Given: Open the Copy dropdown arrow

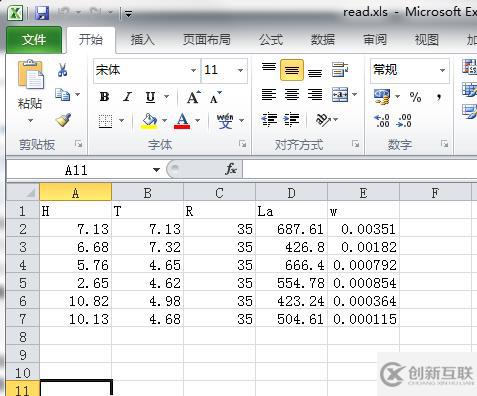Looking at the screenshot, I should pos(78,95).
